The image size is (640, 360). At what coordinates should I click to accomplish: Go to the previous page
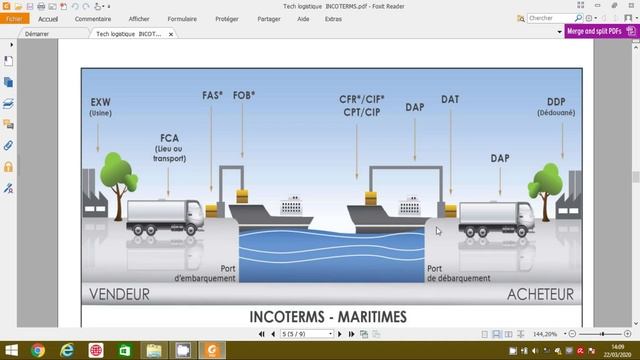tap(273, 334)
